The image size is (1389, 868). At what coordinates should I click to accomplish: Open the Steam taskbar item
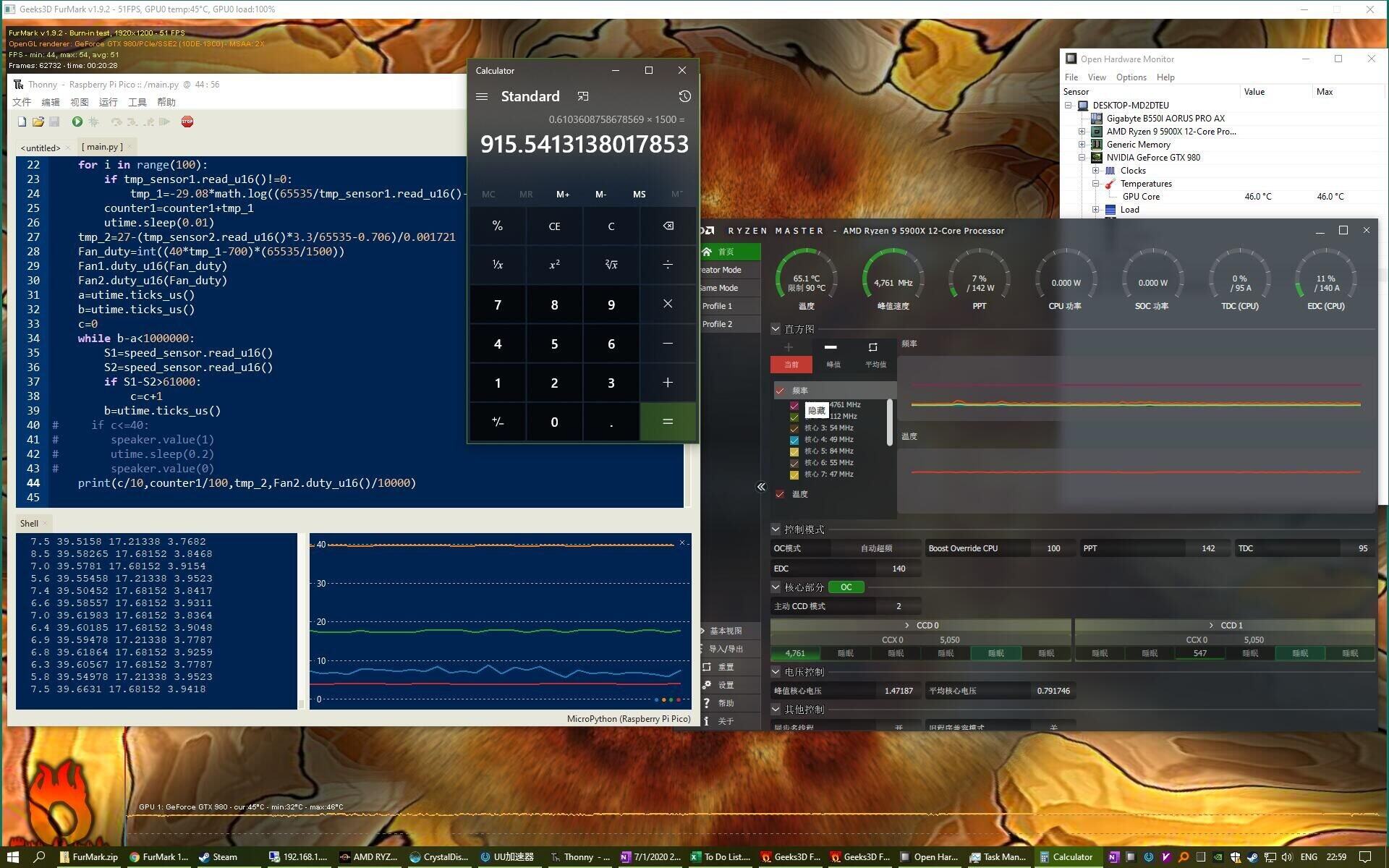tap(218, 856)
